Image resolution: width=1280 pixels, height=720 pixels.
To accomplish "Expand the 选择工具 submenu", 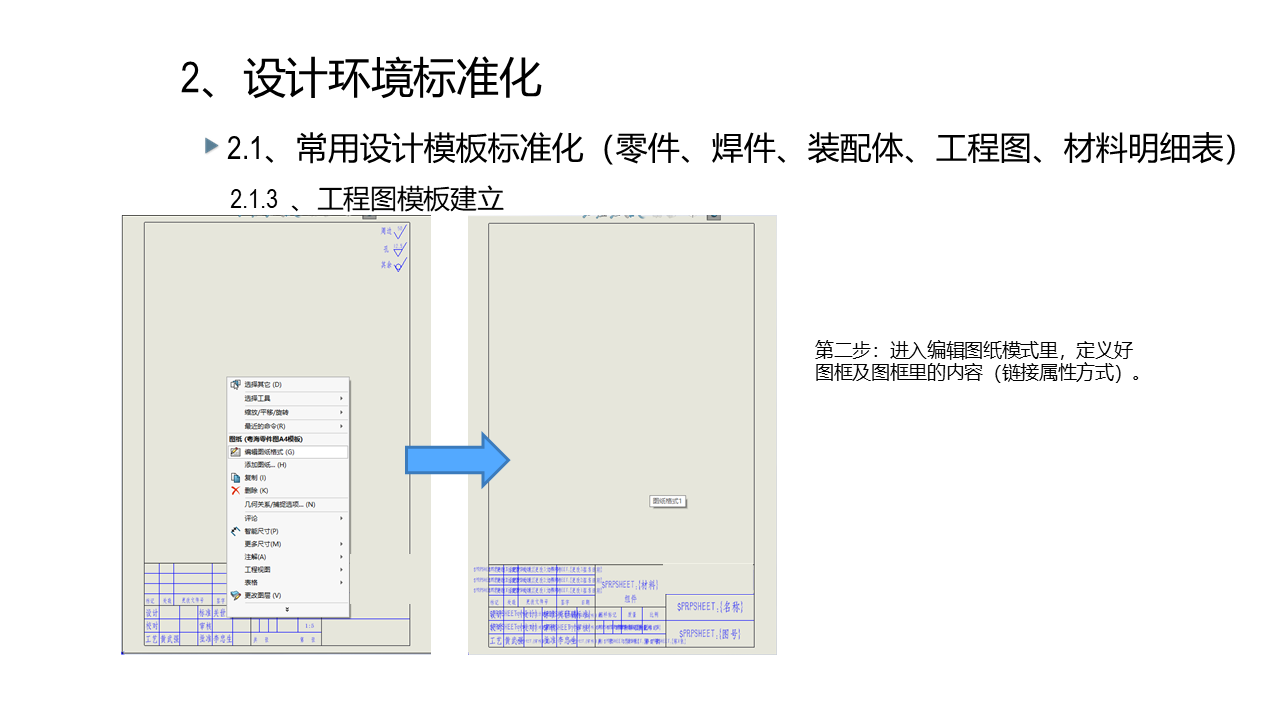I will pos(288,398).
